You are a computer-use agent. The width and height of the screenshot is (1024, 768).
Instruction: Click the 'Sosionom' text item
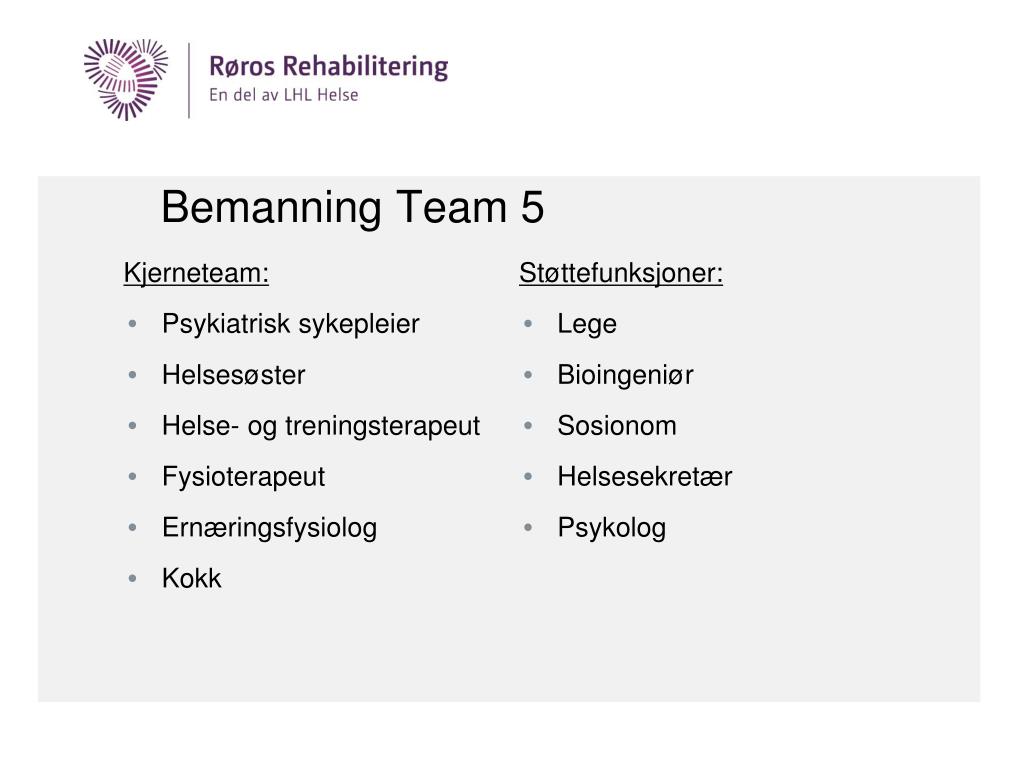click(x=617, y=426)
